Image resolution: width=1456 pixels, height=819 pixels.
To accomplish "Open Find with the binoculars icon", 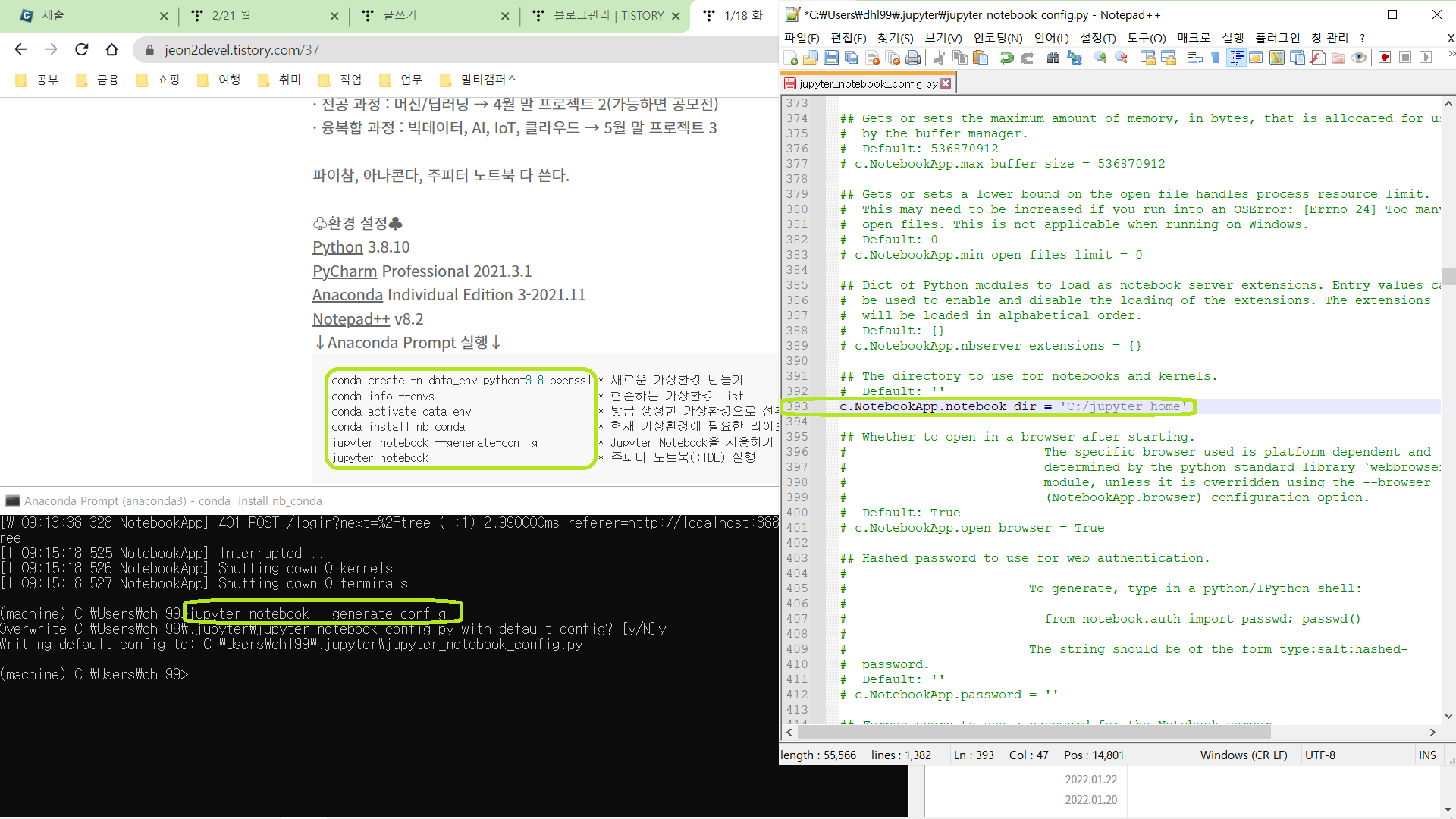I will 1053,58.
